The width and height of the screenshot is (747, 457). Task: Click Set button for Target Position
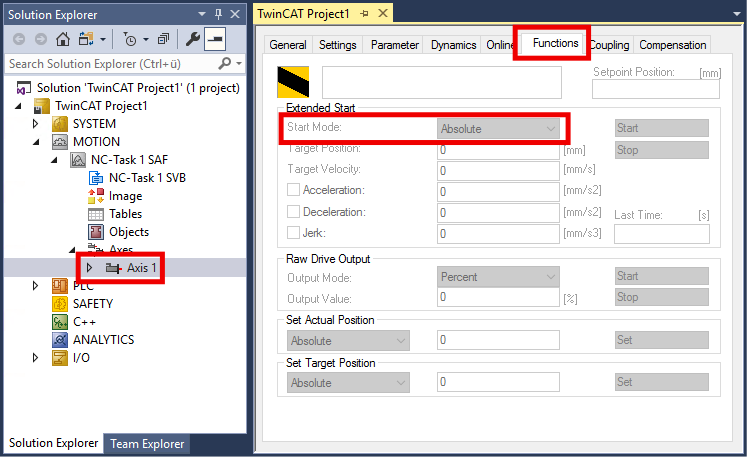tap(662, 382)
